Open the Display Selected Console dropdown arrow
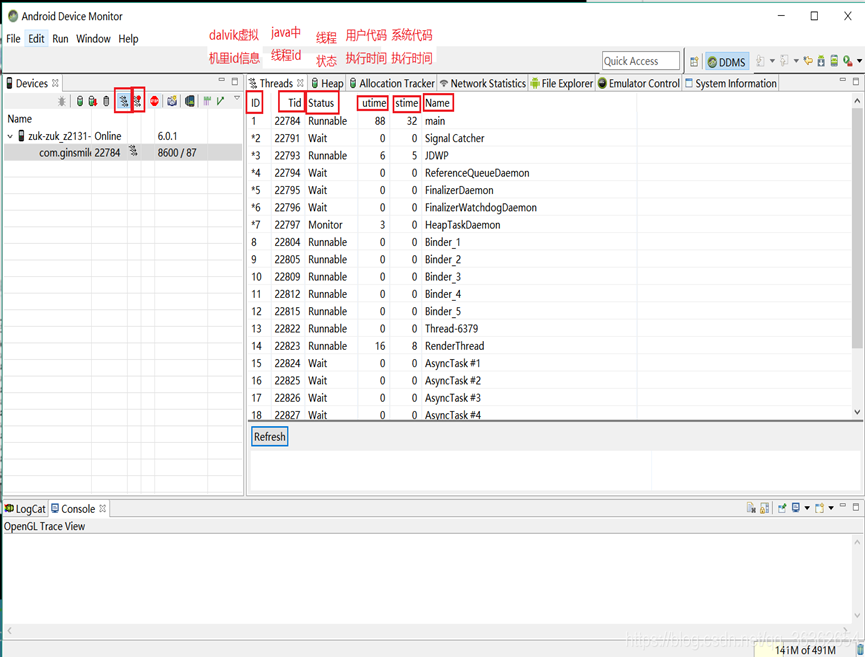This screenshot has width=865, height=657. tap(807, 509)
